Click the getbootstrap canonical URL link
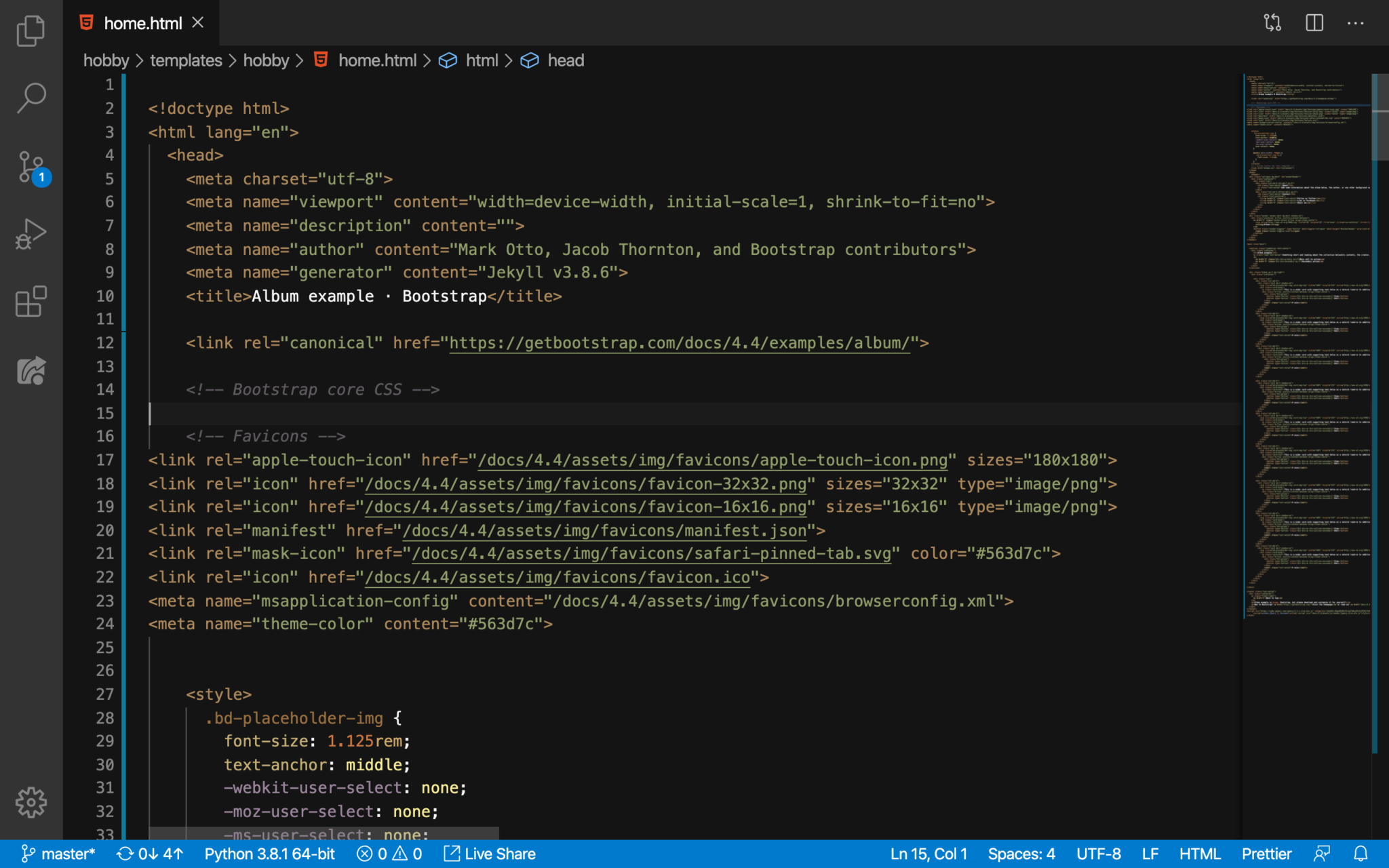Screen dimensions: 1389x868 pyautogui.click(x=678, y=343)
